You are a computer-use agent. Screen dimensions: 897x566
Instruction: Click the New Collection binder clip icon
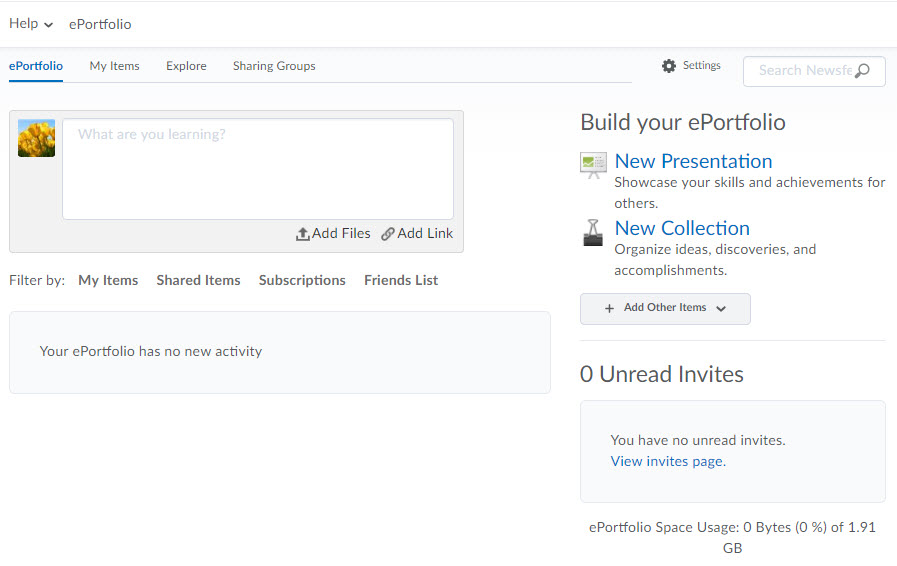pyautogui.click(x=593, y=232)
